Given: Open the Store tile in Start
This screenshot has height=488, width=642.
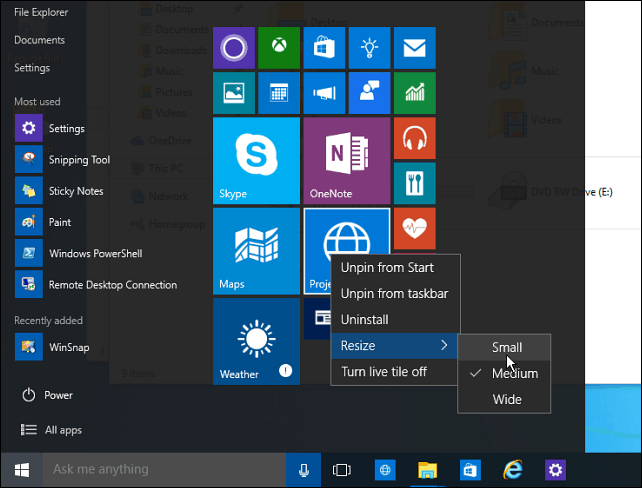Looking at the screenshot, I should tap(324, 48).
